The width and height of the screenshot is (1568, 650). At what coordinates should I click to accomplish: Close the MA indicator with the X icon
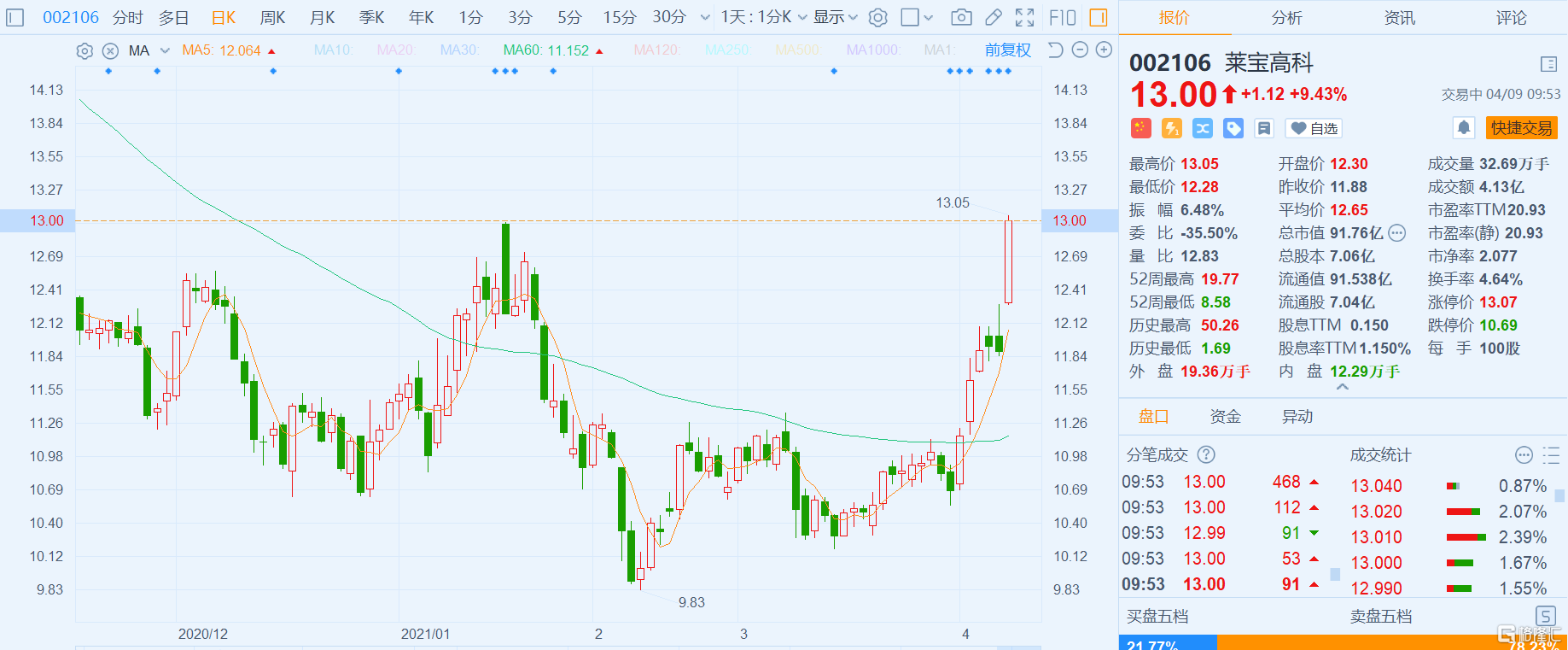click(x=110, y=51)
